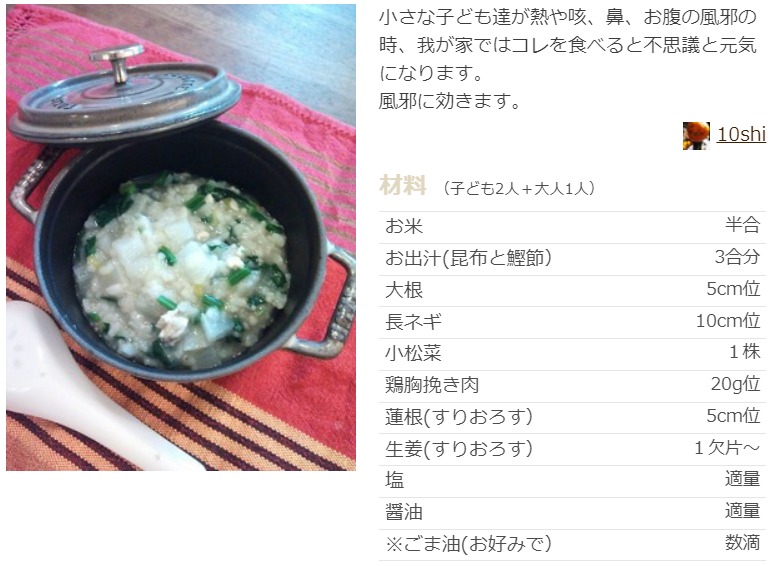Select the 蓮根(すりおろす) ingredient row
Viewport: 770px width, 566px height.
pyautogui.click(x=572, y=418)
